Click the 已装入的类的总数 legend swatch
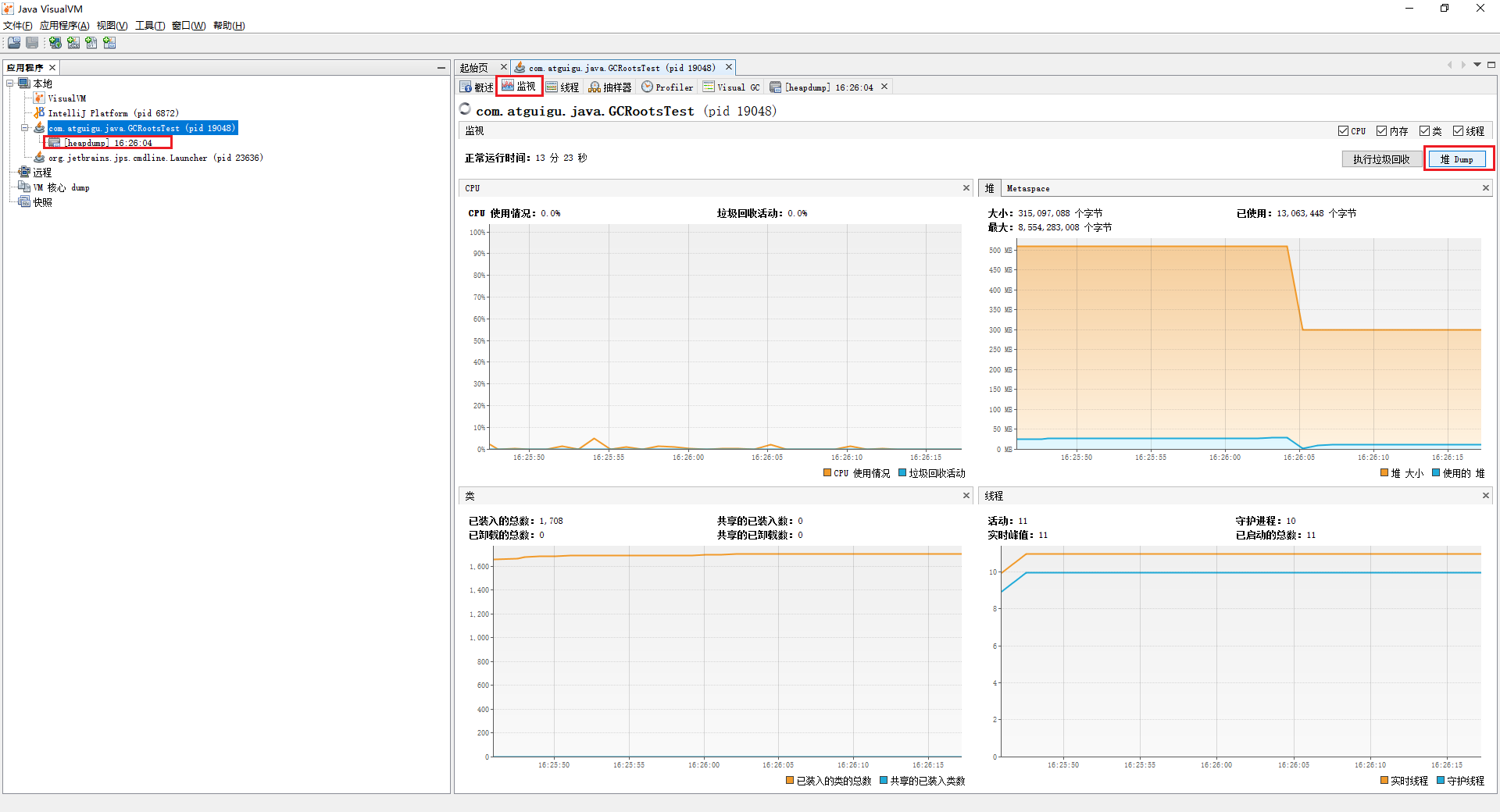Image resolution: width=1500 pixels, height=812 pixels. pyautogui.click(x=790, y=781)
